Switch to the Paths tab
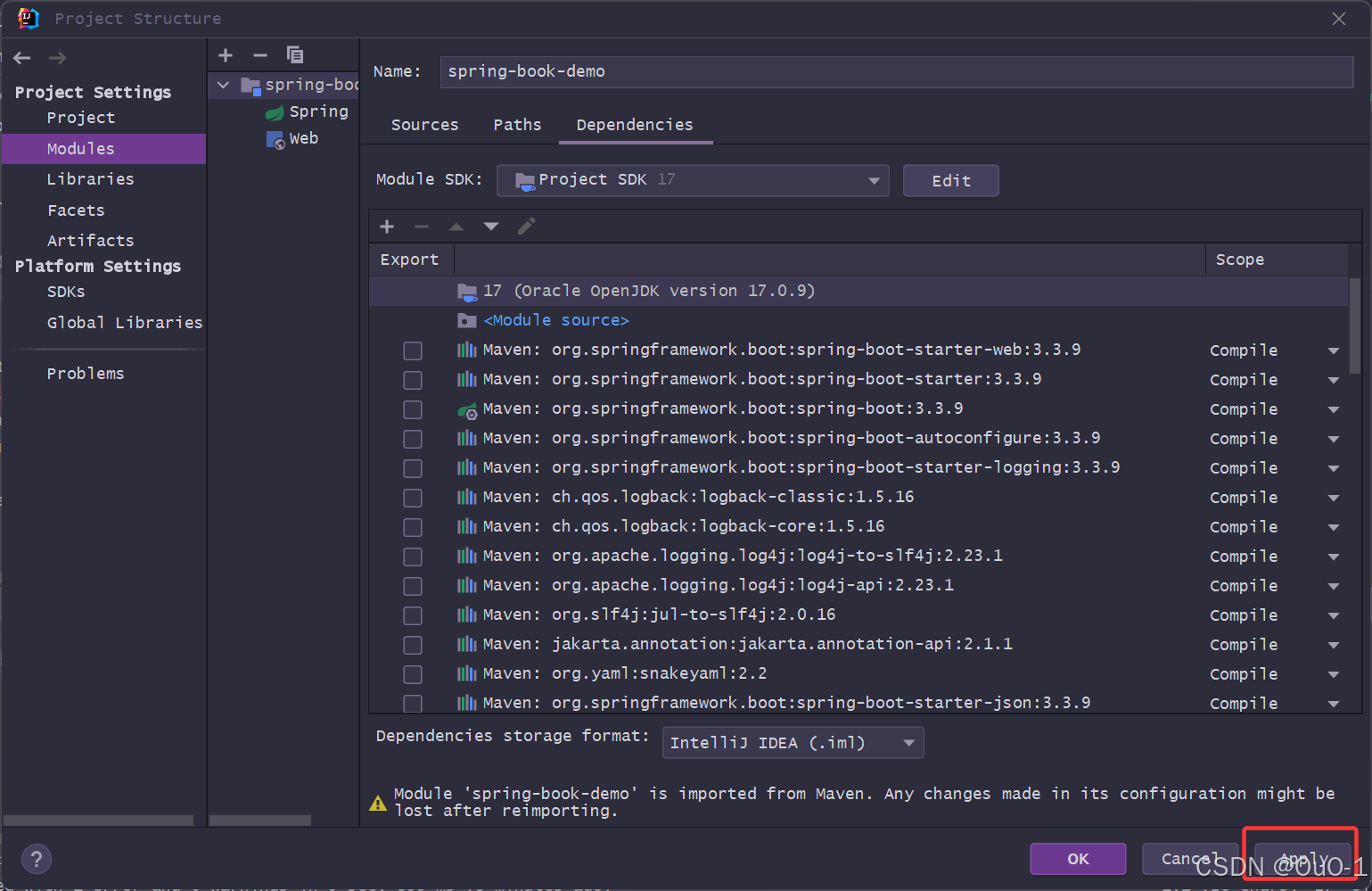Screen dimensions: 1372x891 point(517,125)
